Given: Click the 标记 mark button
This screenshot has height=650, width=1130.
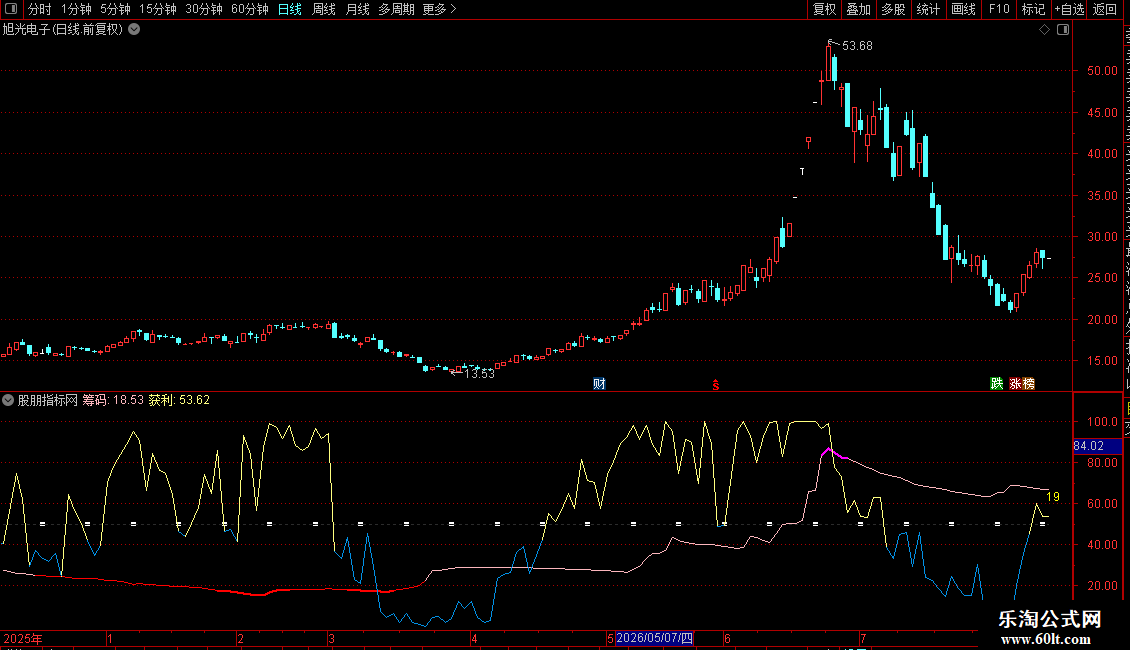Looking at the screenshot, I should coord(1033,9).
